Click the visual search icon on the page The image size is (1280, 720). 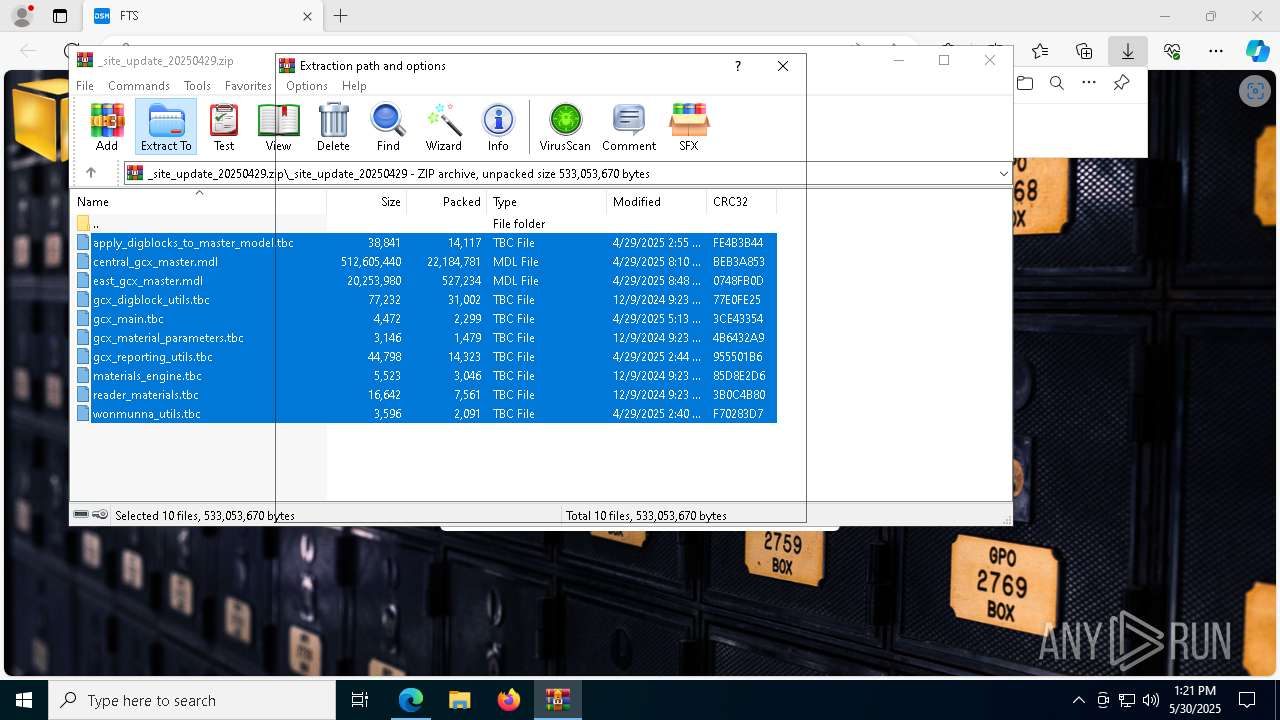(x=1253, y=92)
